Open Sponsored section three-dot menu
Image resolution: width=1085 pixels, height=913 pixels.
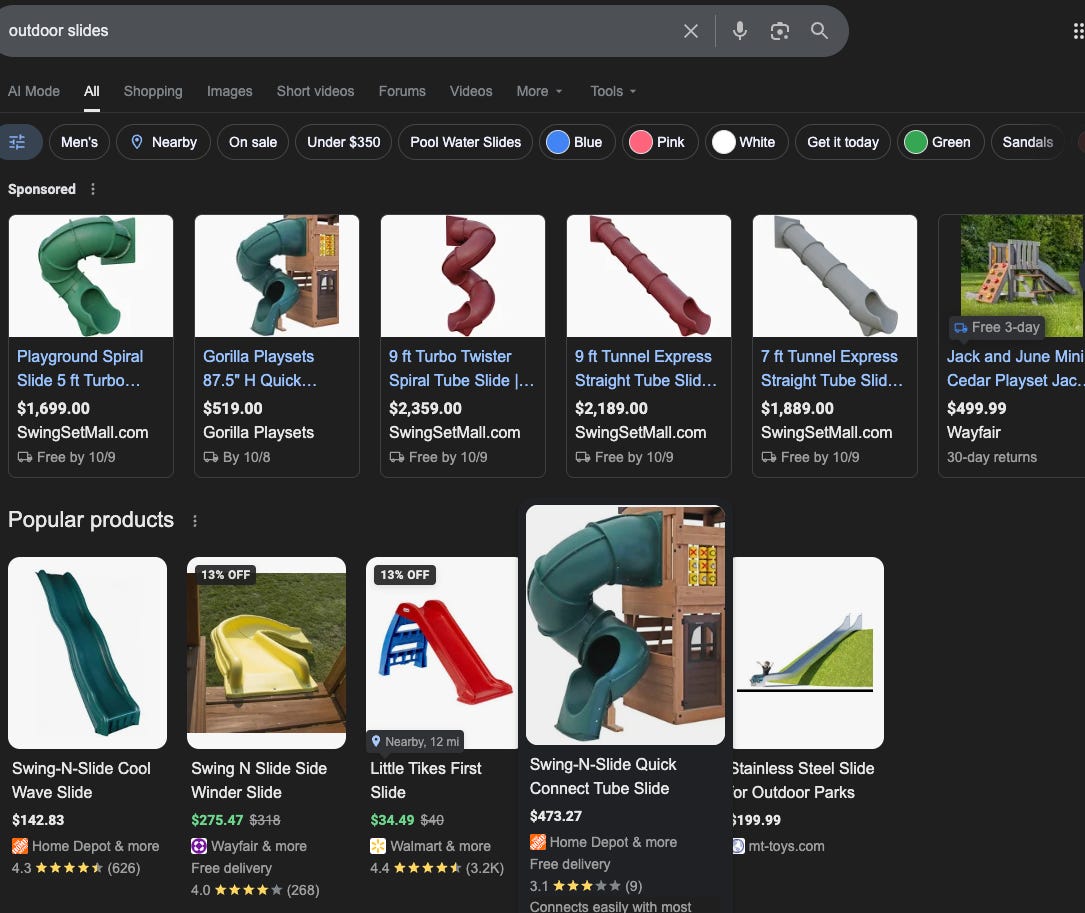pyautogui.click(x=93, y=189)
